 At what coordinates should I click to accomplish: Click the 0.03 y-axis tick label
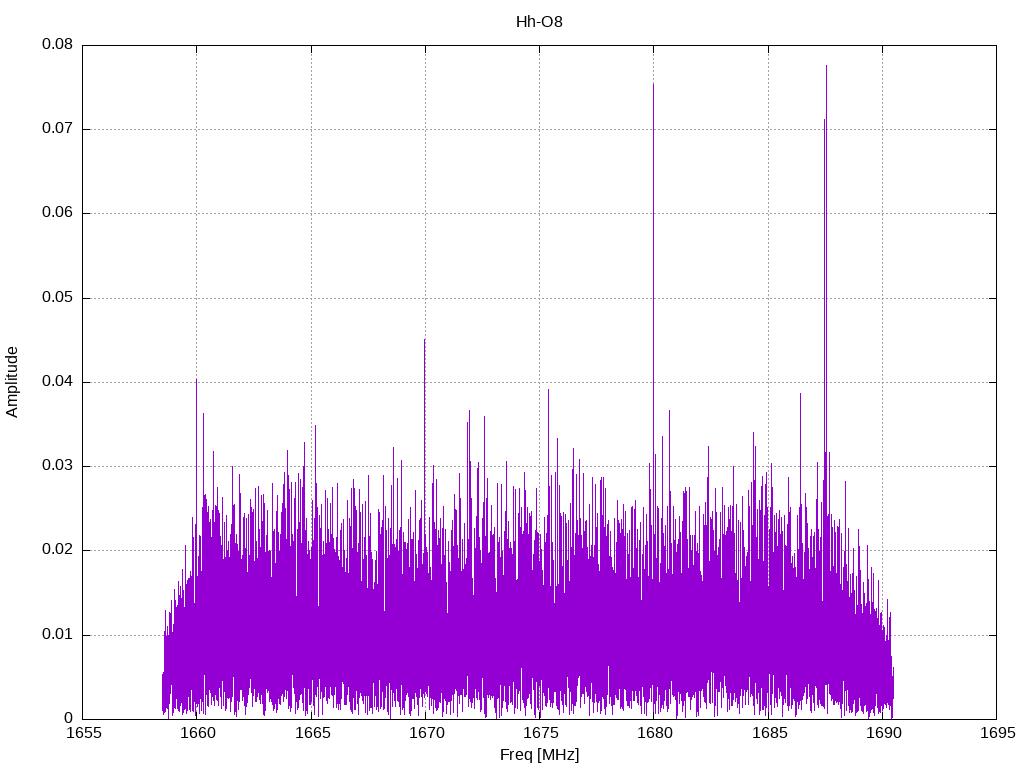click(x=57, y=466)
